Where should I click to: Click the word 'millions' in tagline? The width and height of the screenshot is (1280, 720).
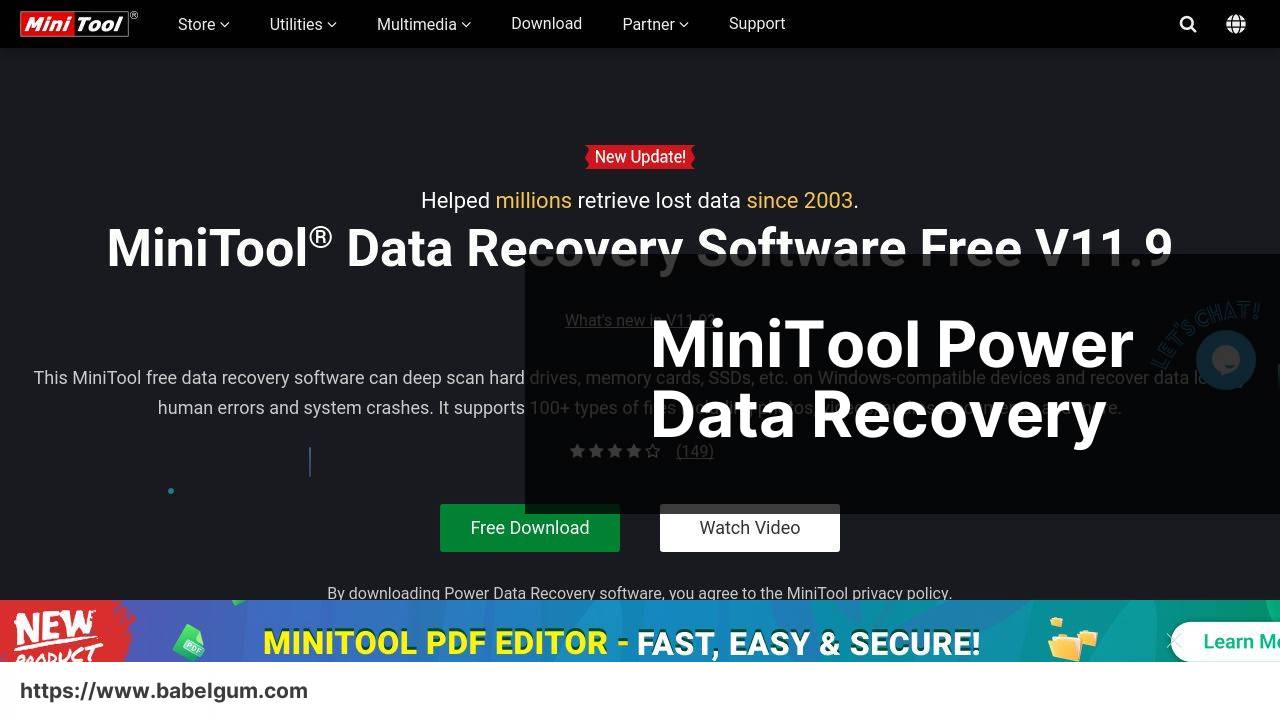[x=534, y=200]
